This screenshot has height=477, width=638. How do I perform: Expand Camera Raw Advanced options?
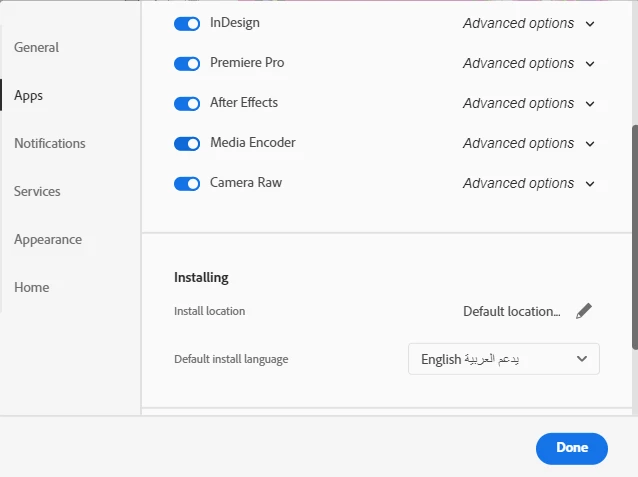529,184
